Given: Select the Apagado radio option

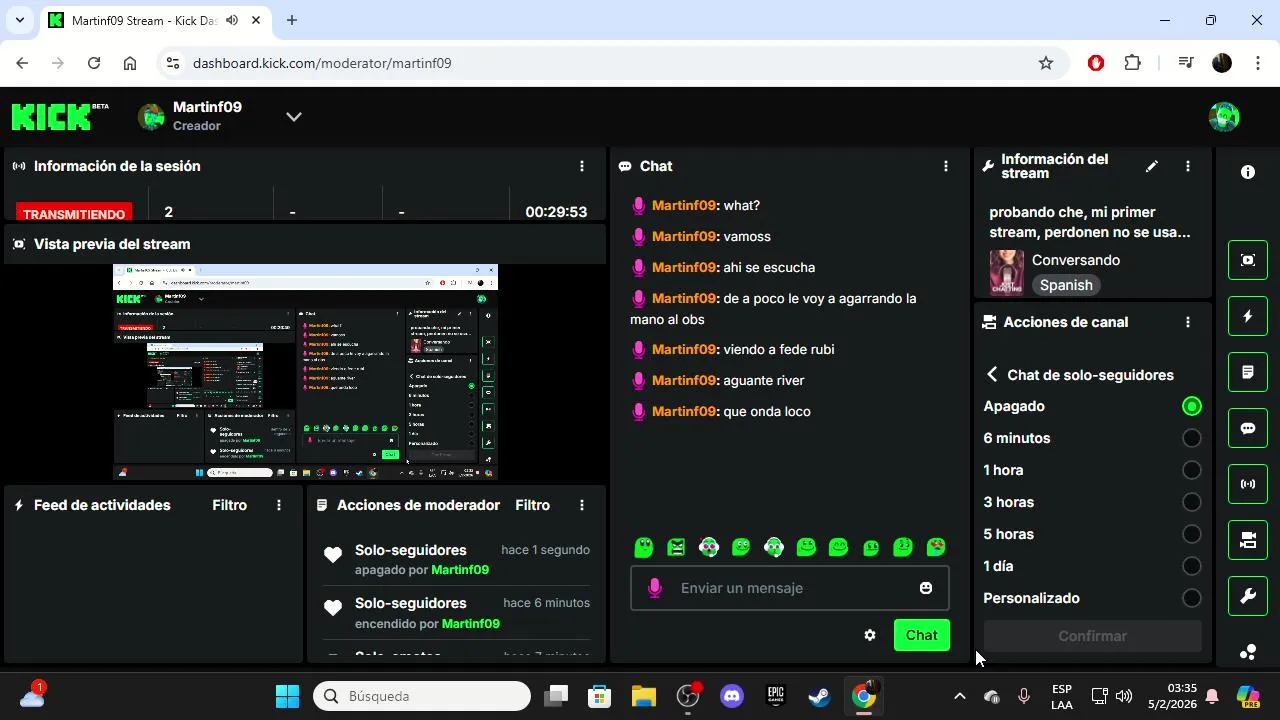Looking at the screenshot, I should coord(1191,406).
